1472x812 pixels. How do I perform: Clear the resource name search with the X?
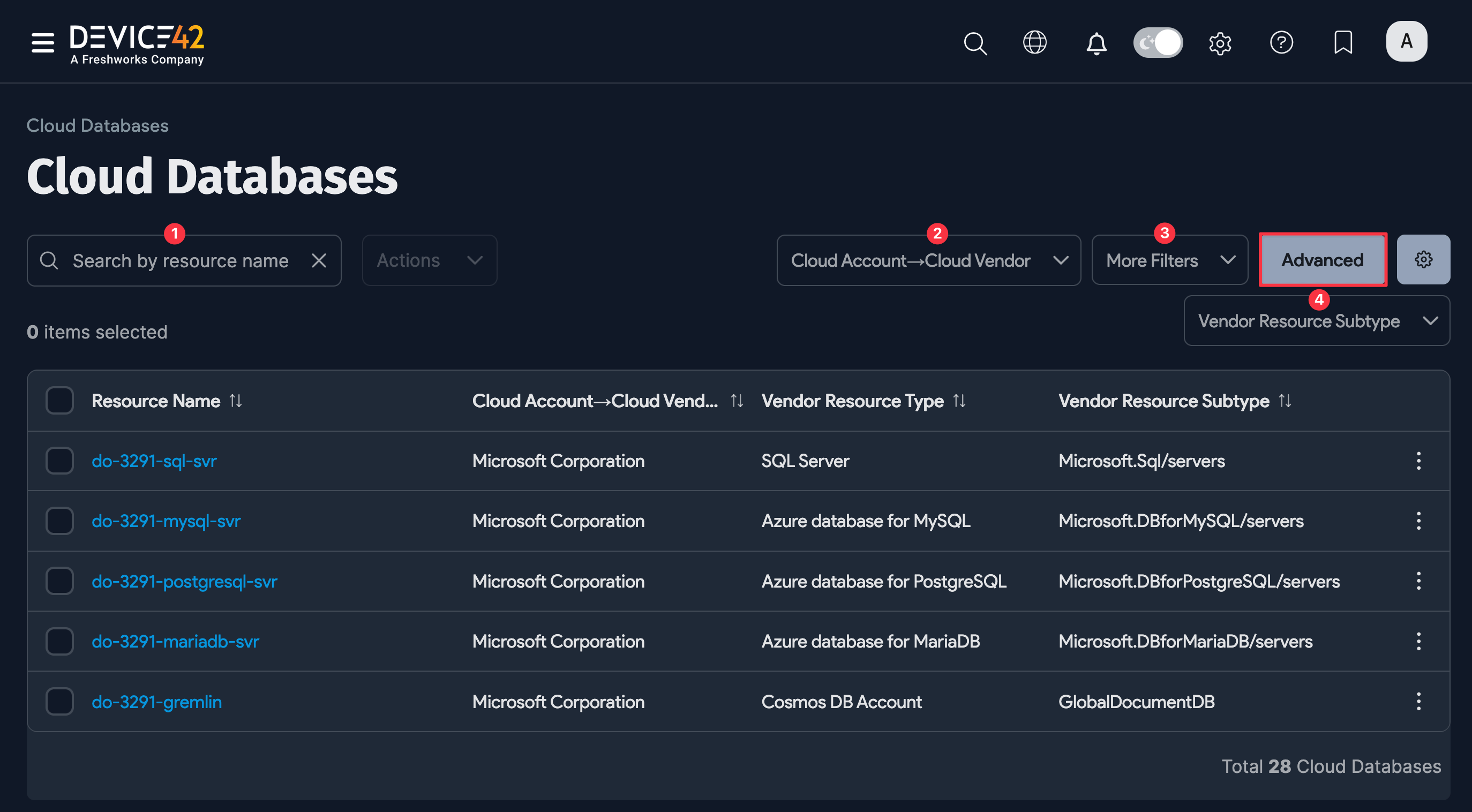click(x=319, y=260)
